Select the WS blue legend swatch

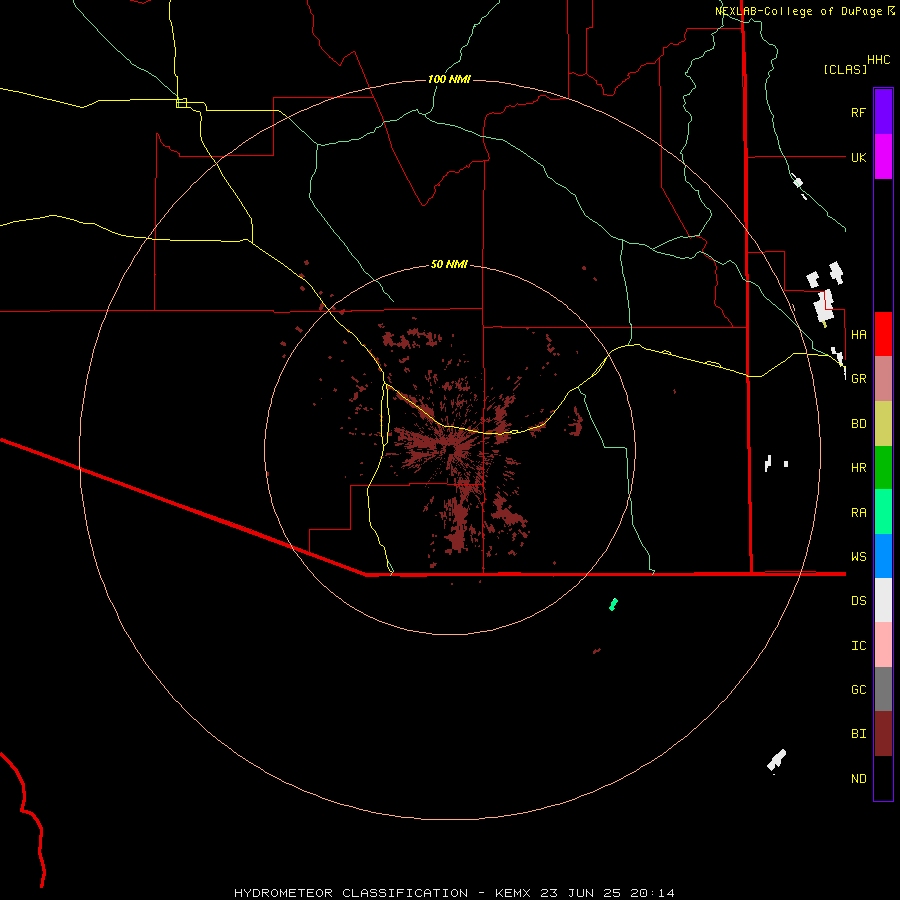pyautogui.click(x=883, y=556)
